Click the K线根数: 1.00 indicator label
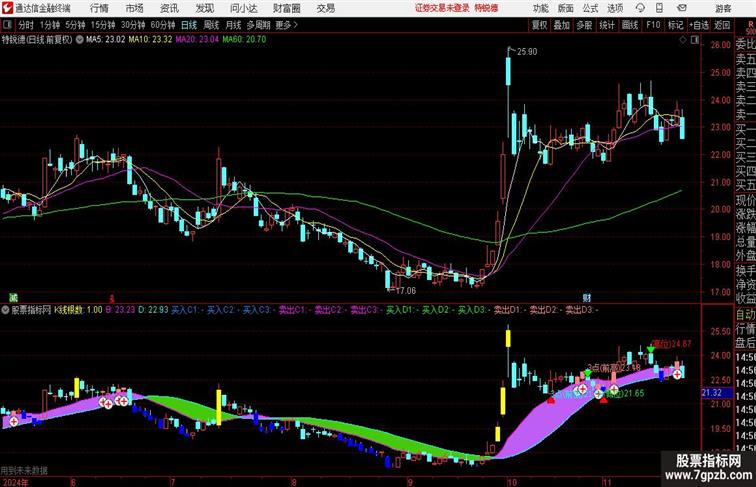 (x=78, y=310)
